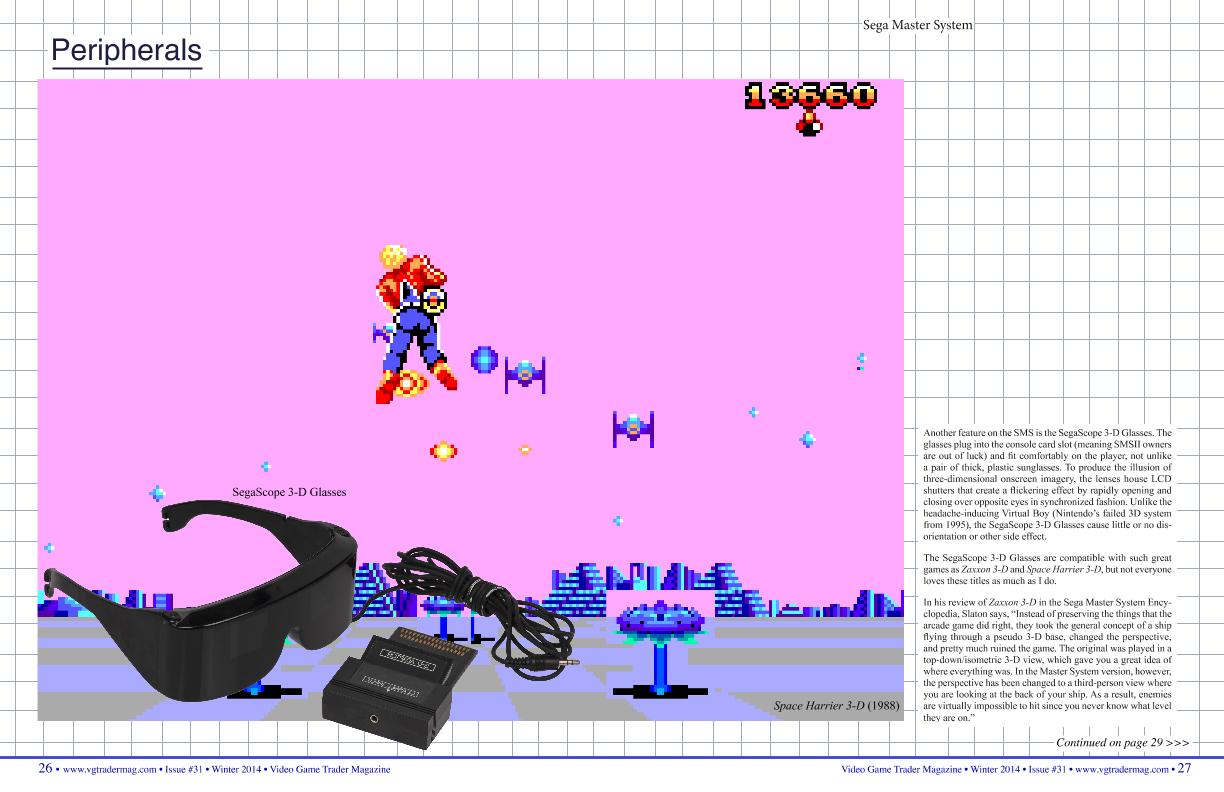The height and width of the screenshot is (792, 1224).
Task: Click the blue orb beside the Harrier
Action: click(484, 360)
